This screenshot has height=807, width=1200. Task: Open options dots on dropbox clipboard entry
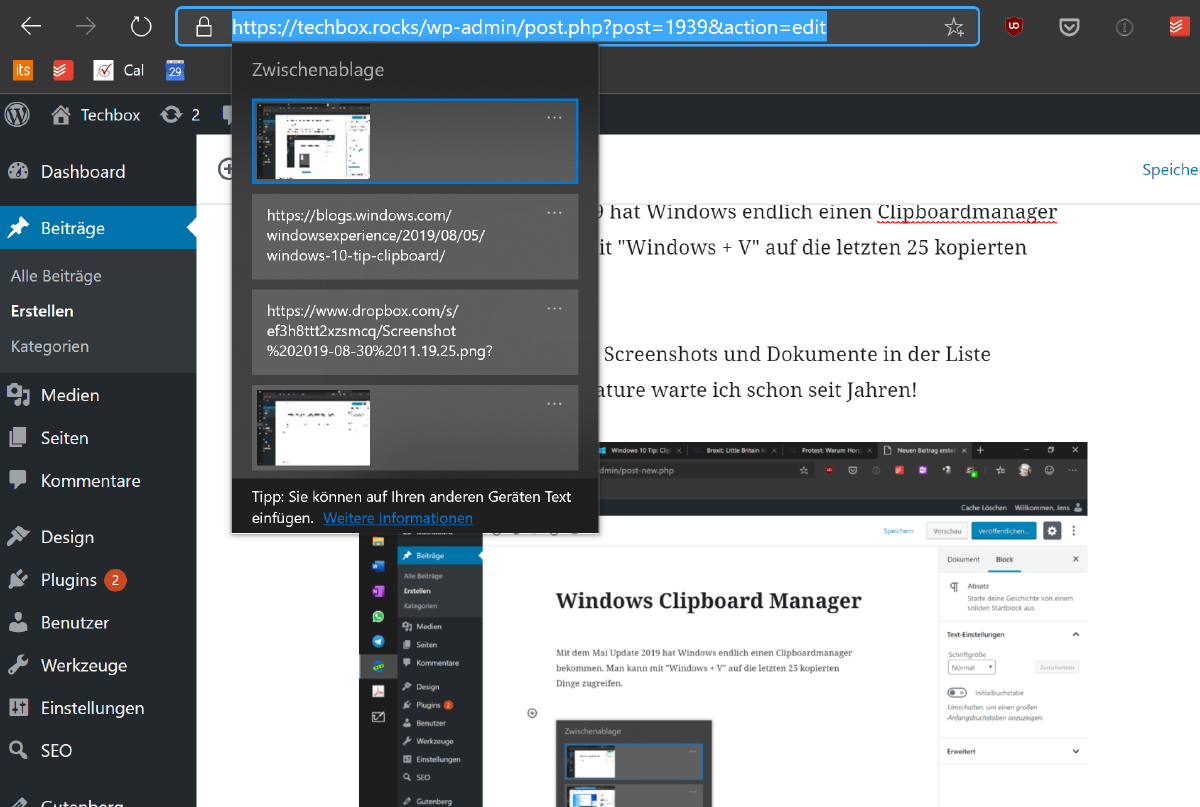pos(555,308)
